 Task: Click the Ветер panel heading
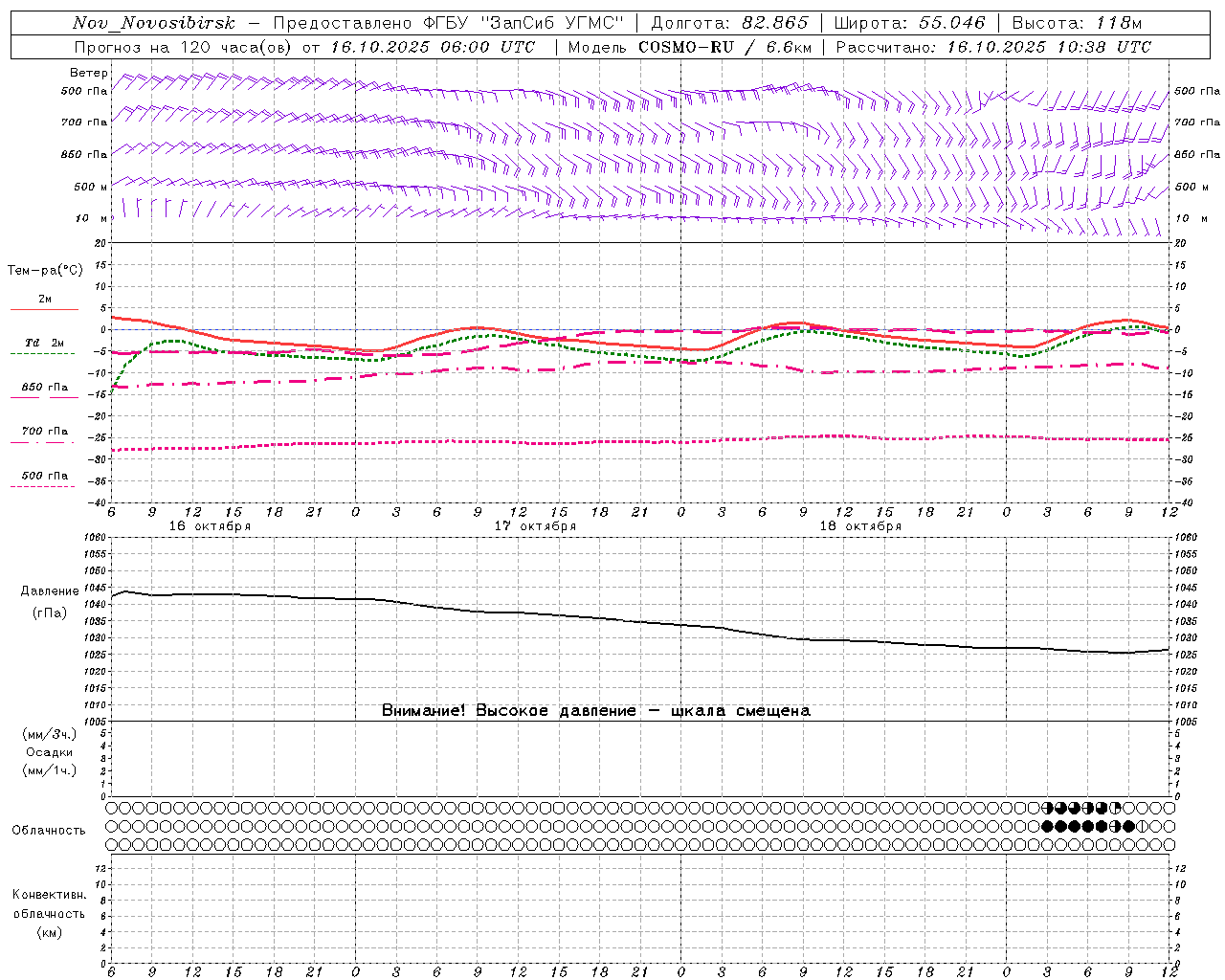click(x=88, y=73)
